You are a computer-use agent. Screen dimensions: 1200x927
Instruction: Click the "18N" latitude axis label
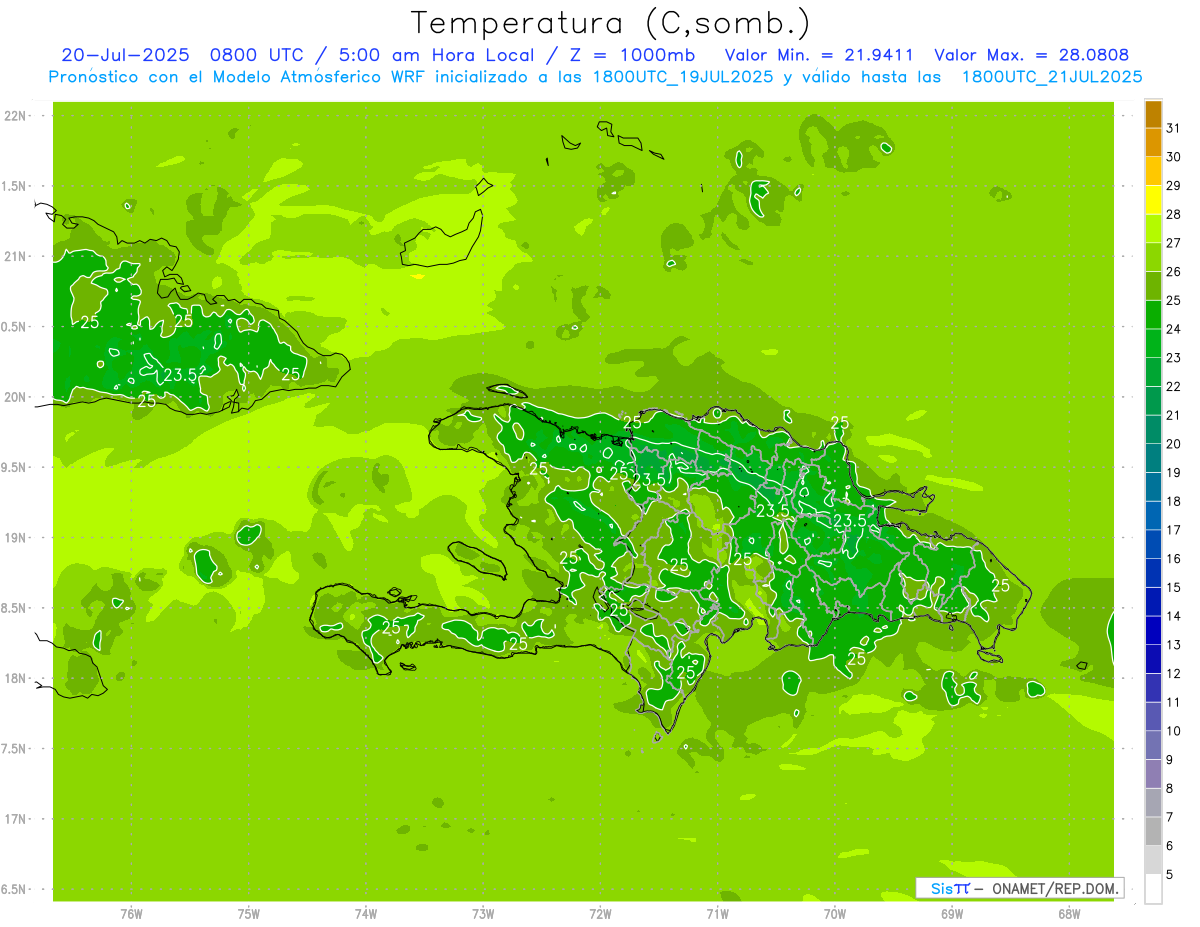pyautogui.click(x=17, y=678)
